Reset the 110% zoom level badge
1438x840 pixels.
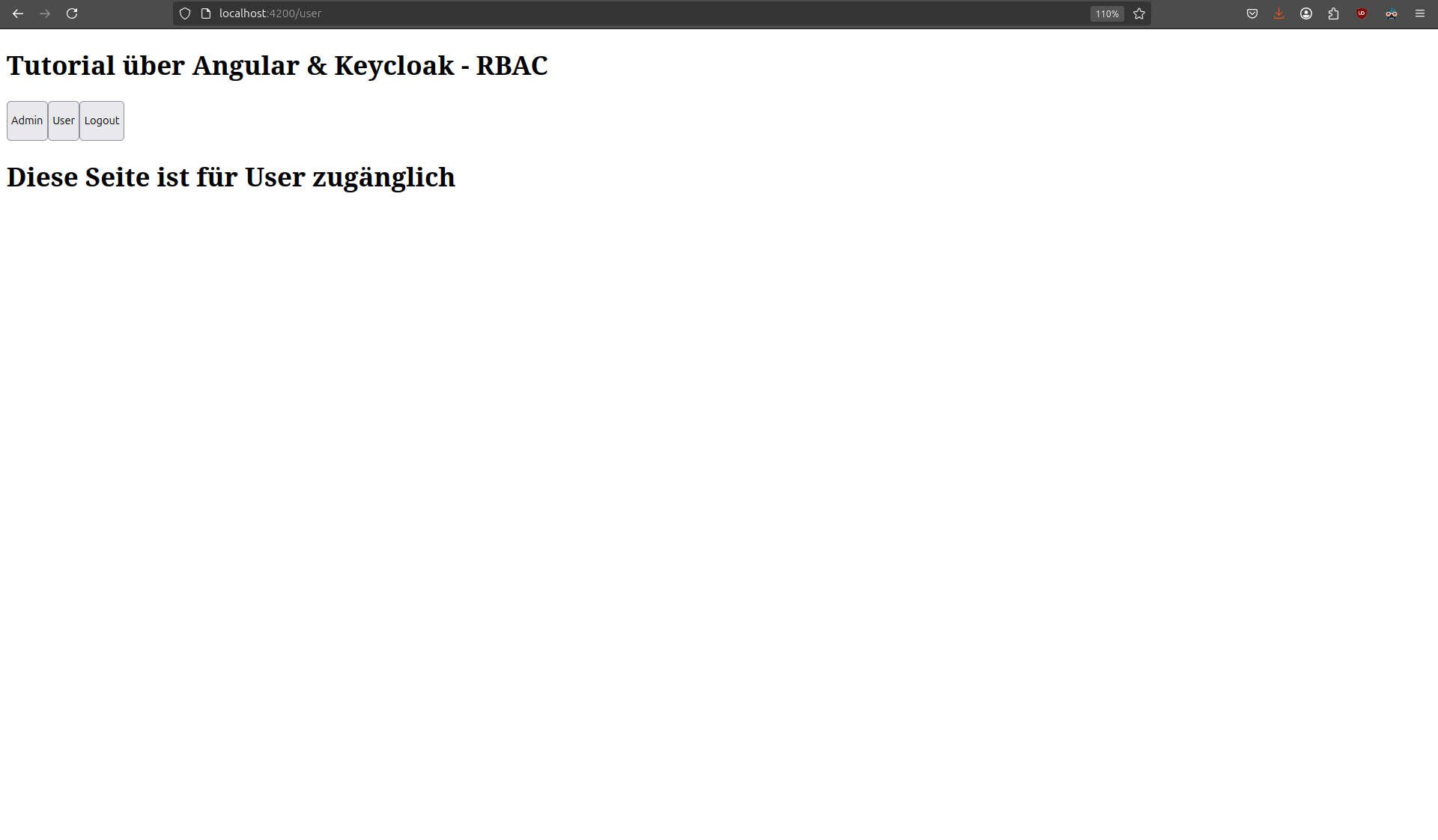click(1107, 13)
